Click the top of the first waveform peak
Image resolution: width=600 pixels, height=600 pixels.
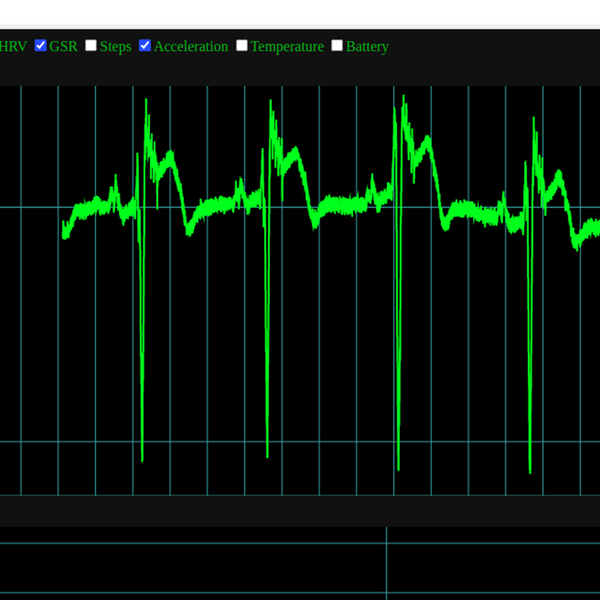147,99
